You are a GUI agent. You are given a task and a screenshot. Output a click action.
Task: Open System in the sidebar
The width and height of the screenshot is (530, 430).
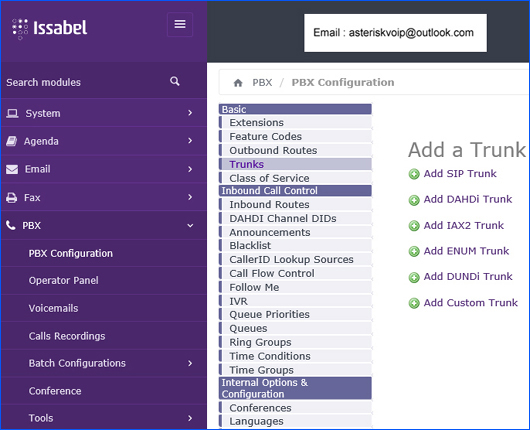(x=103, y=113)
